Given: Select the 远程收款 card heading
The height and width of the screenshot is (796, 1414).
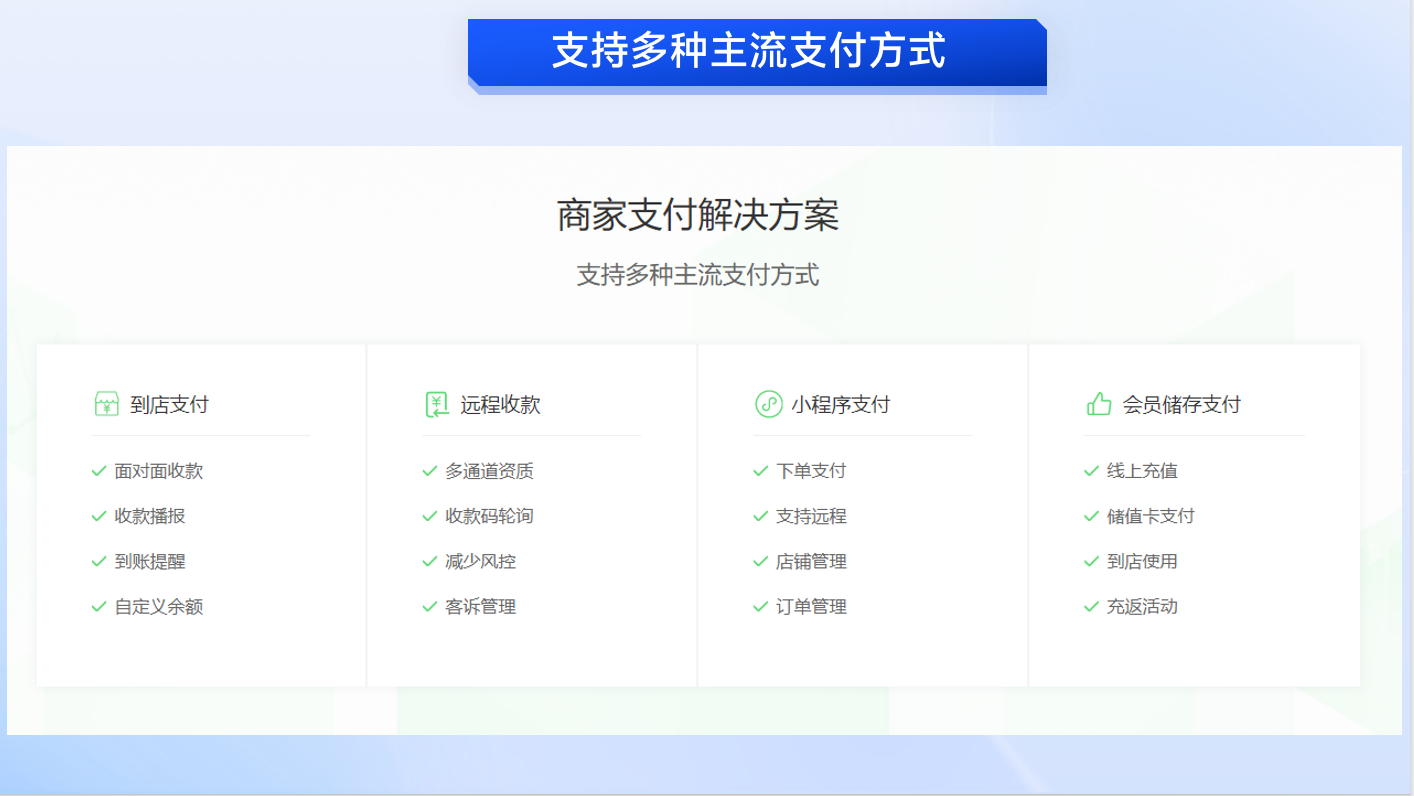Looking at the screenshot, I should click(500, 405).
